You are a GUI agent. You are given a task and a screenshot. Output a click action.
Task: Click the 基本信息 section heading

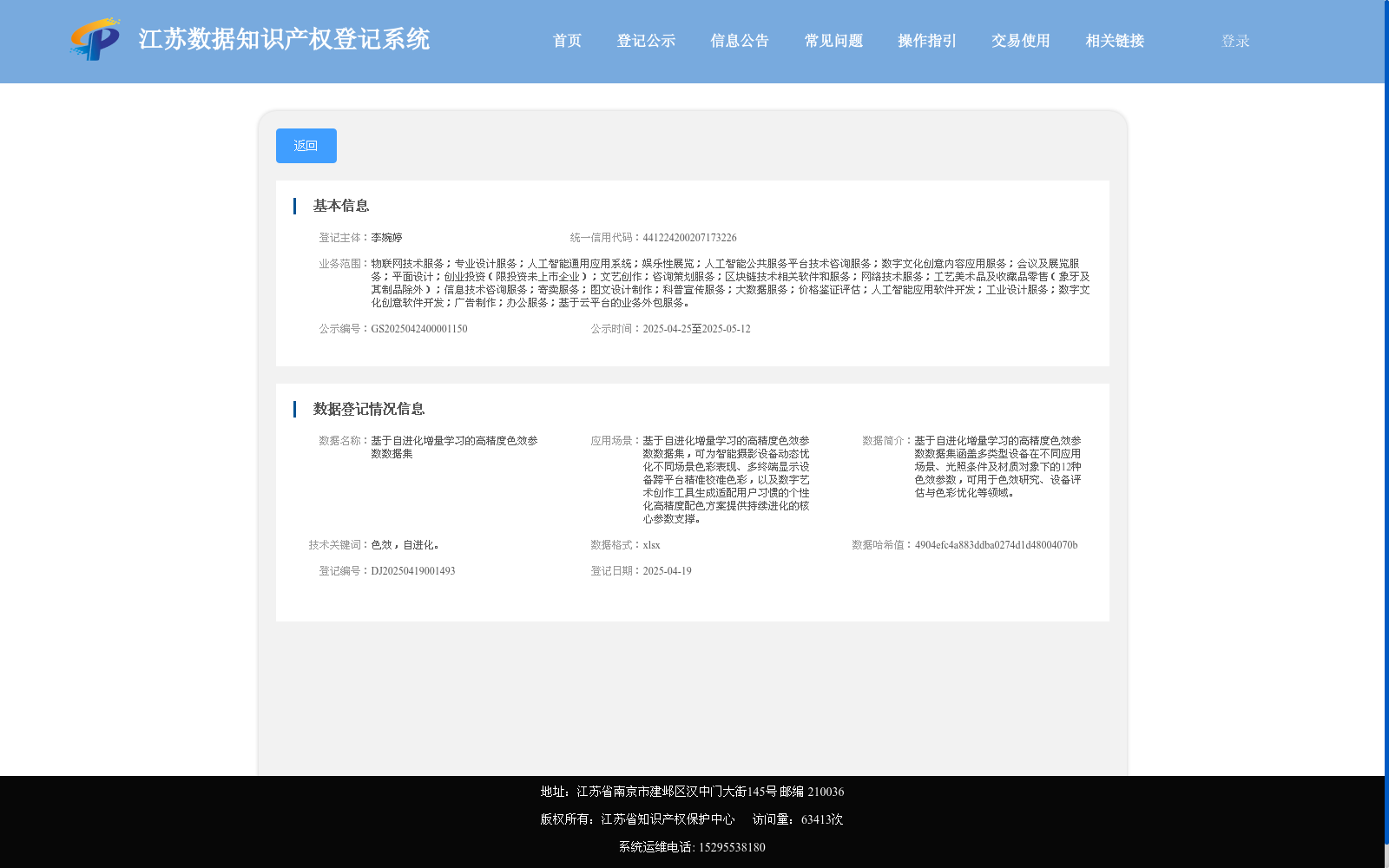coord(341,206)
